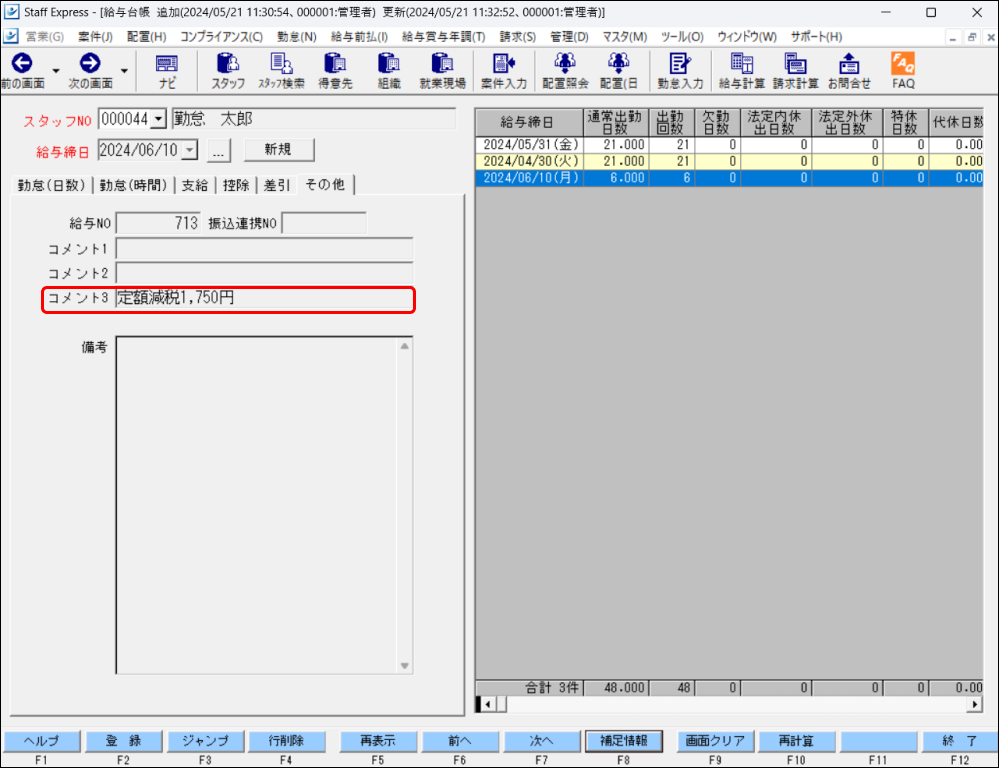Open the スタッフNO combo box dropdown
Screen dimensions: 999x768
pyautogui.click(x=159, y=119)
